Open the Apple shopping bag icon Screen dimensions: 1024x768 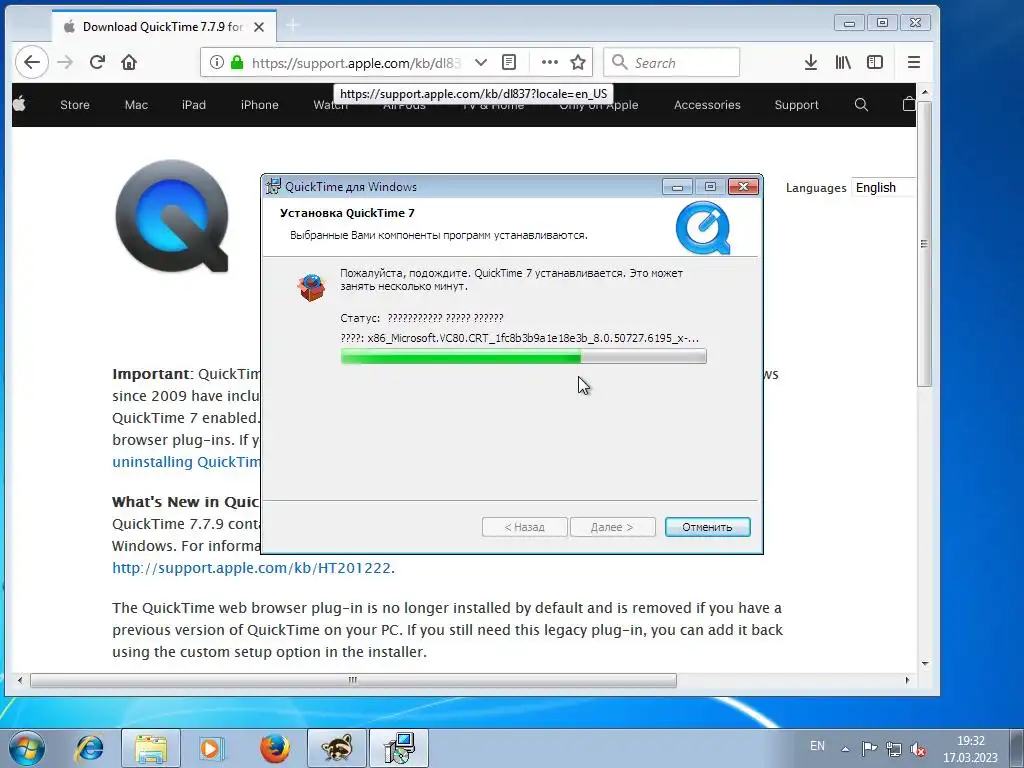click(908, 104)
